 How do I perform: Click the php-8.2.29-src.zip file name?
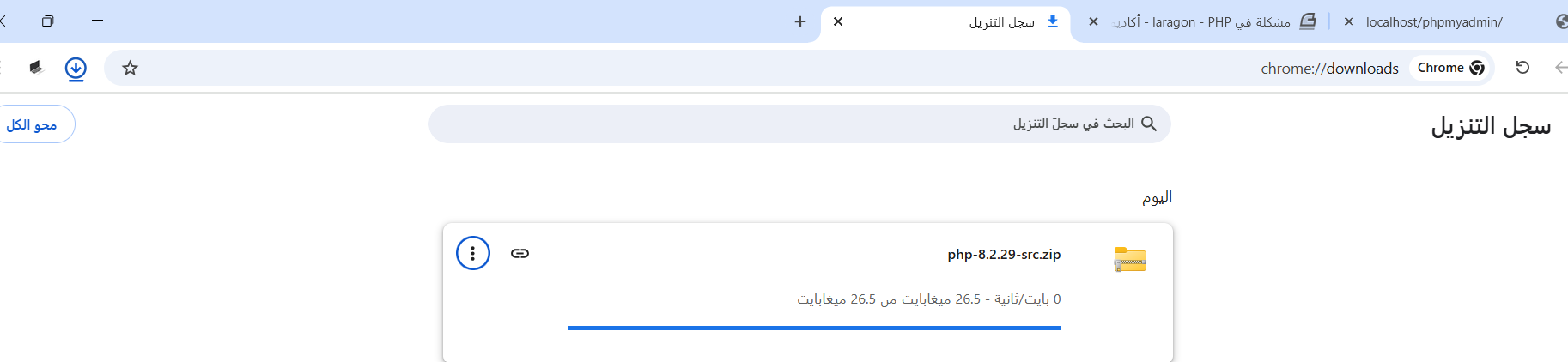(1004, 255)
